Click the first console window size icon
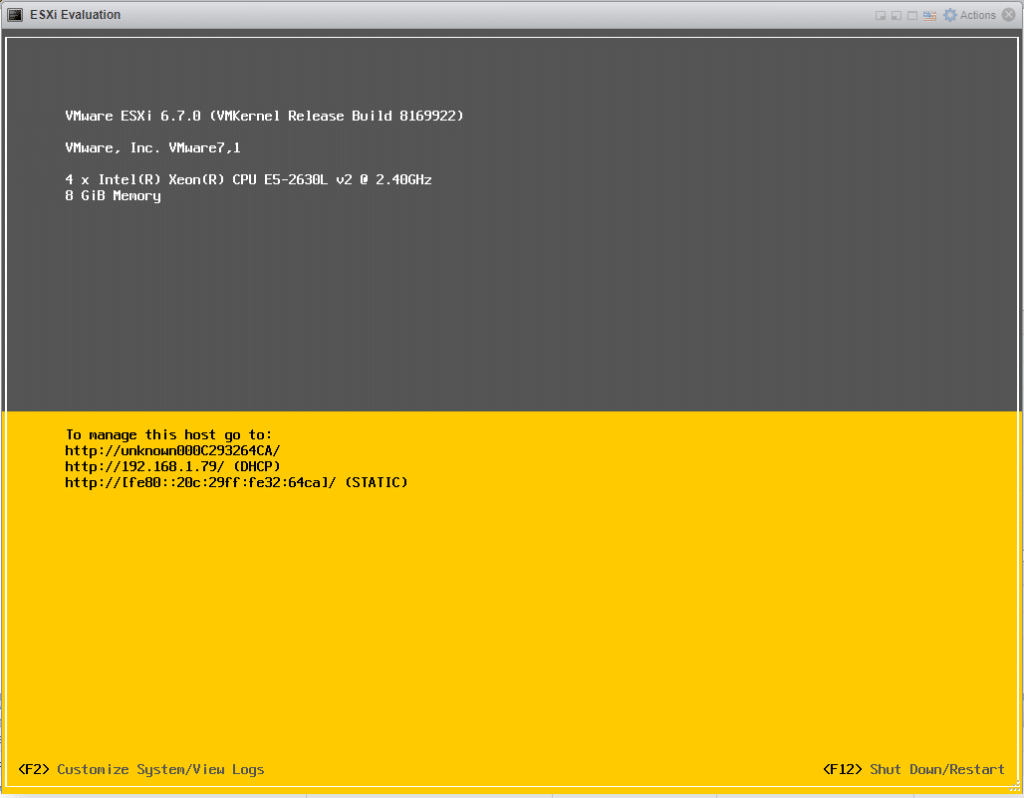This screenshot has height=798, width=1024. pos(880,16)
